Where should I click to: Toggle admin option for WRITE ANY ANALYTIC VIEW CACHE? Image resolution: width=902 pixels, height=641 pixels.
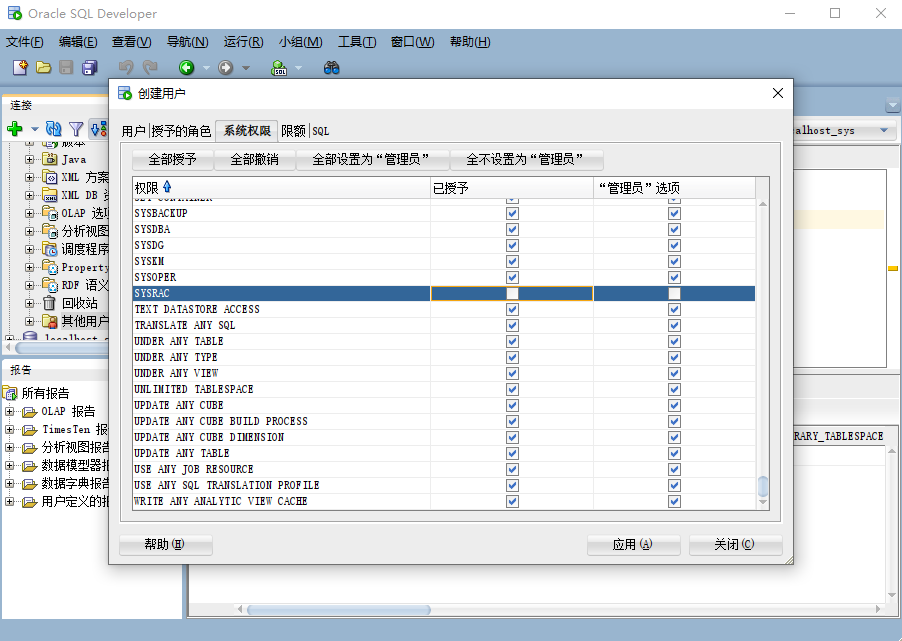(674, 502)
